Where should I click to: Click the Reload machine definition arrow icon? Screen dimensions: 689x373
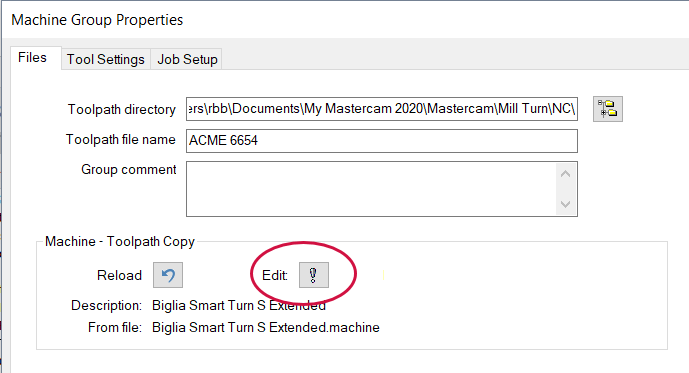click(x=168, y=275)
